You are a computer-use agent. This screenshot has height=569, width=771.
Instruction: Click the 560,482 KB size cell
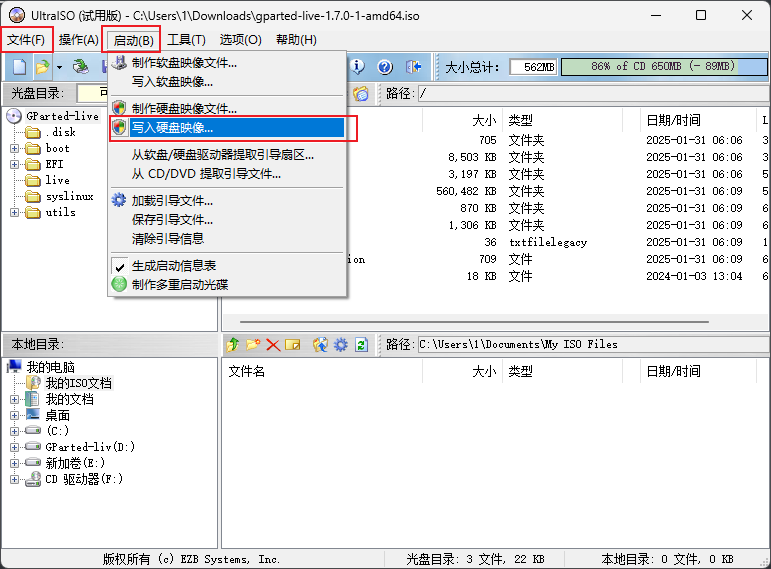coord(466,191)
